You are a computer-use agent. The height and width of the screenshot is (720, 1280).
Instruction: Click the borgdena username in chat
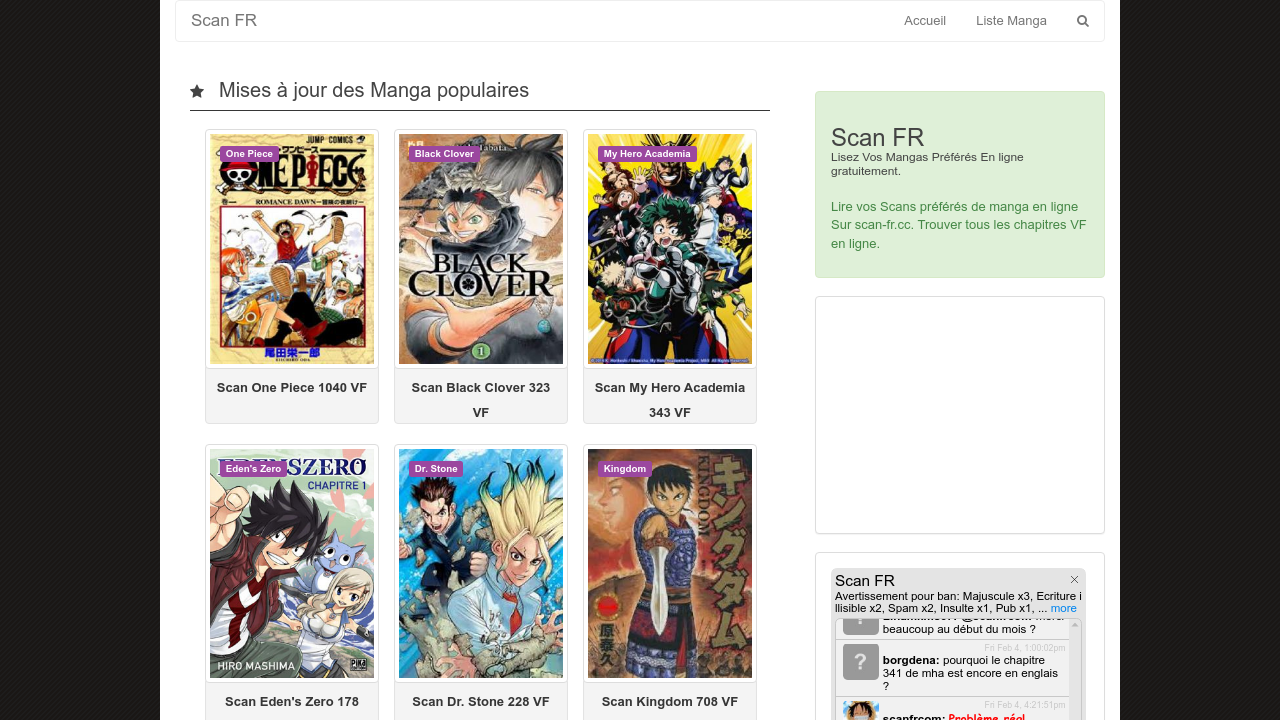[x=911, y=660]
